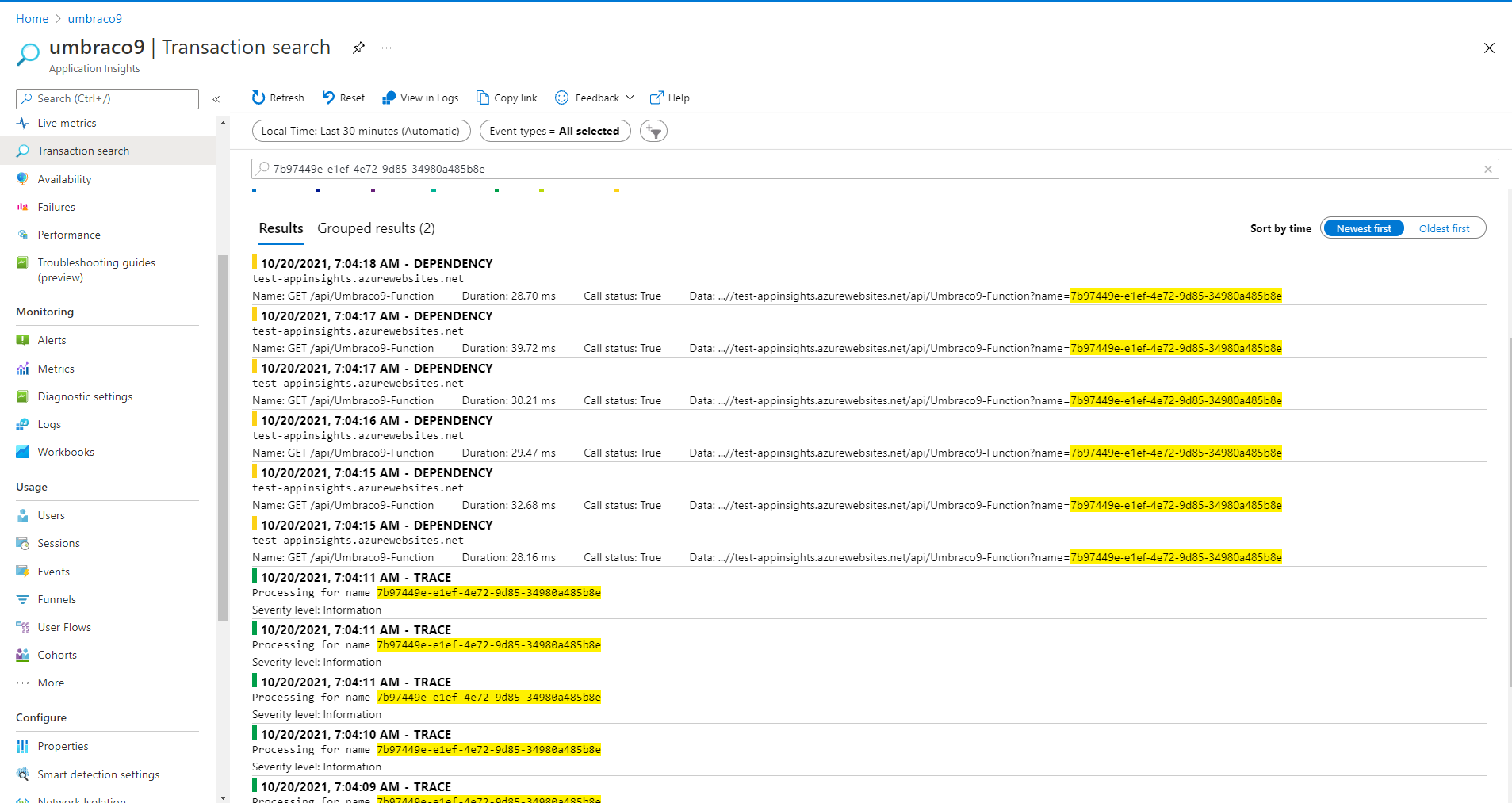Image resolution: width=1512 pixels, height=803 pixels.
Task: Open Diagnostic settings
Action: pos(85,396)
